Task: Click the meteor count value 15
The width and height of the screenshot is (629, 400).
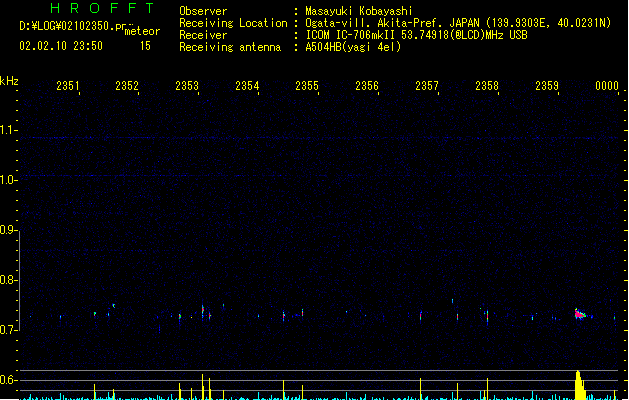Action: pos(145,46)
